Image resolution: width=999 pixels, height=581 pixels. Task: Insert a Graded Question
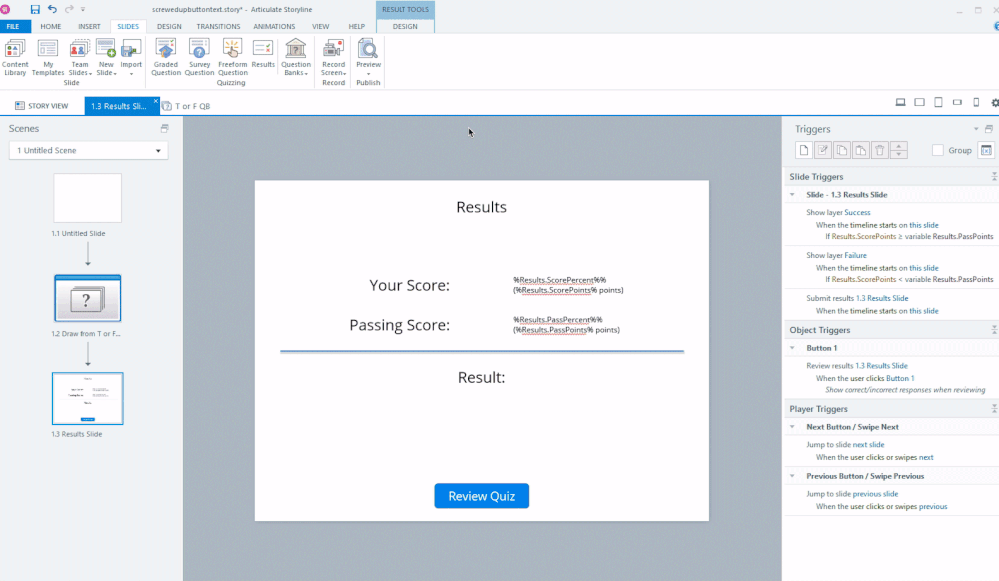tap(166, 57)
